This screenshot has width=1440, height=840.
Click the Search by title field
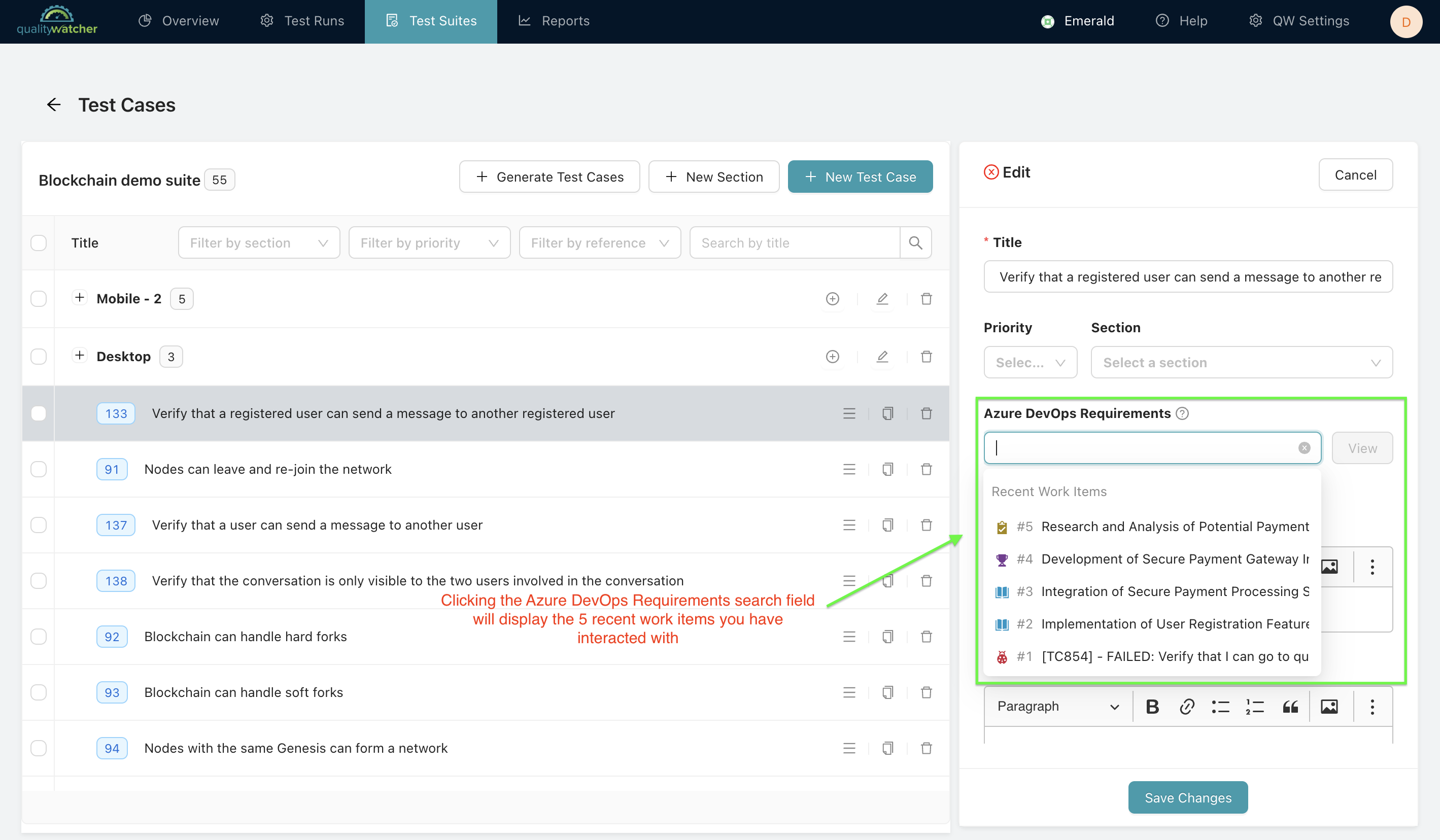[794, 243]
